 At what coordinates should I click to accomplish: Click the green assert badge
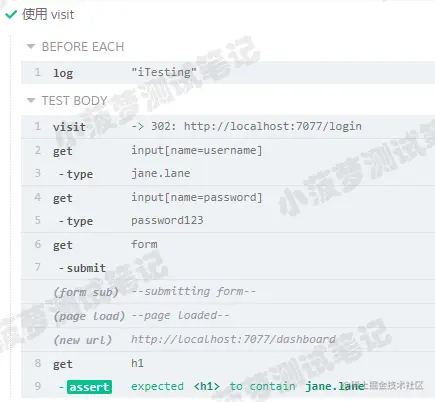pos(89,387)
